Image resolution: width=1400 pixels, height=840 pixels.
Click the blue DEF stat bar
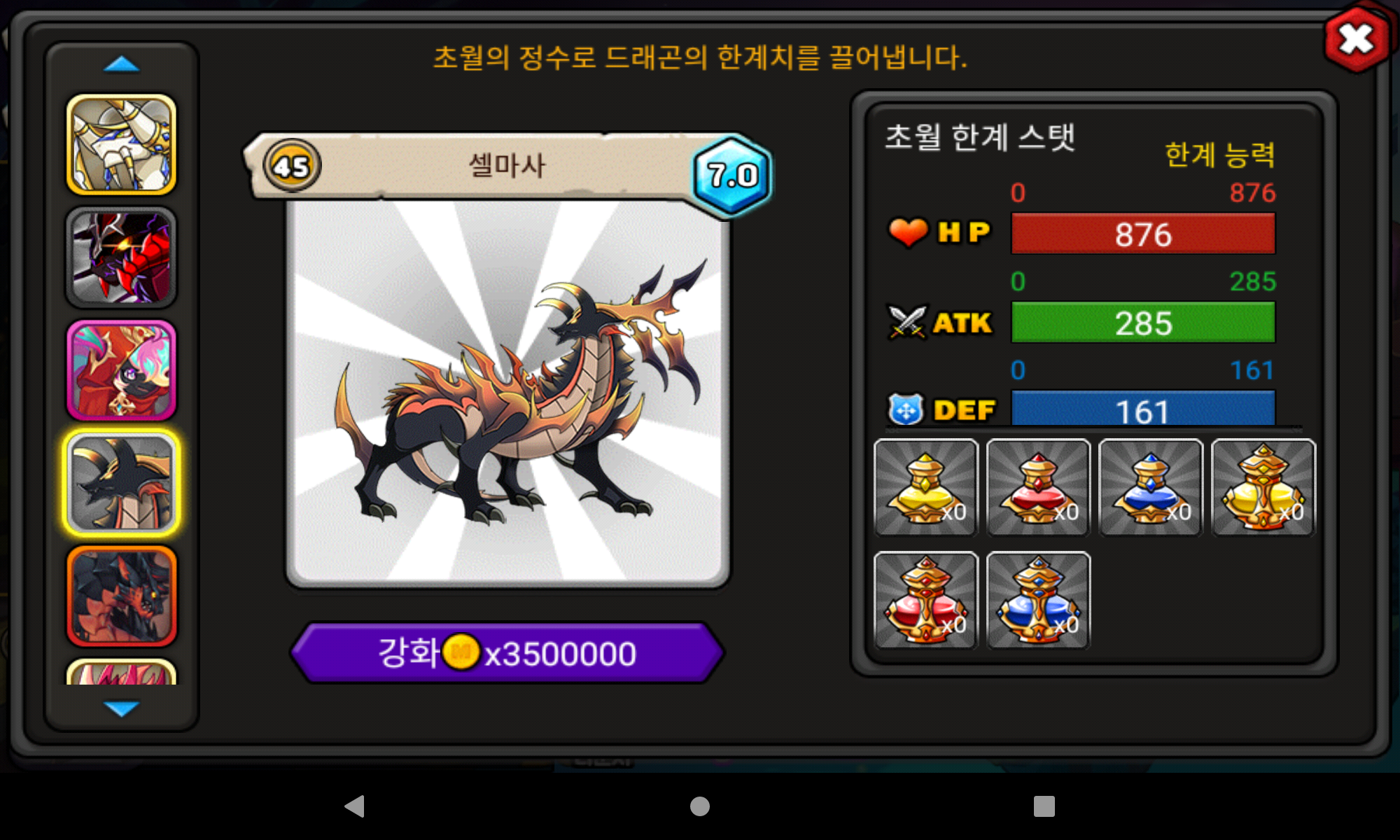coord(1143,409)
